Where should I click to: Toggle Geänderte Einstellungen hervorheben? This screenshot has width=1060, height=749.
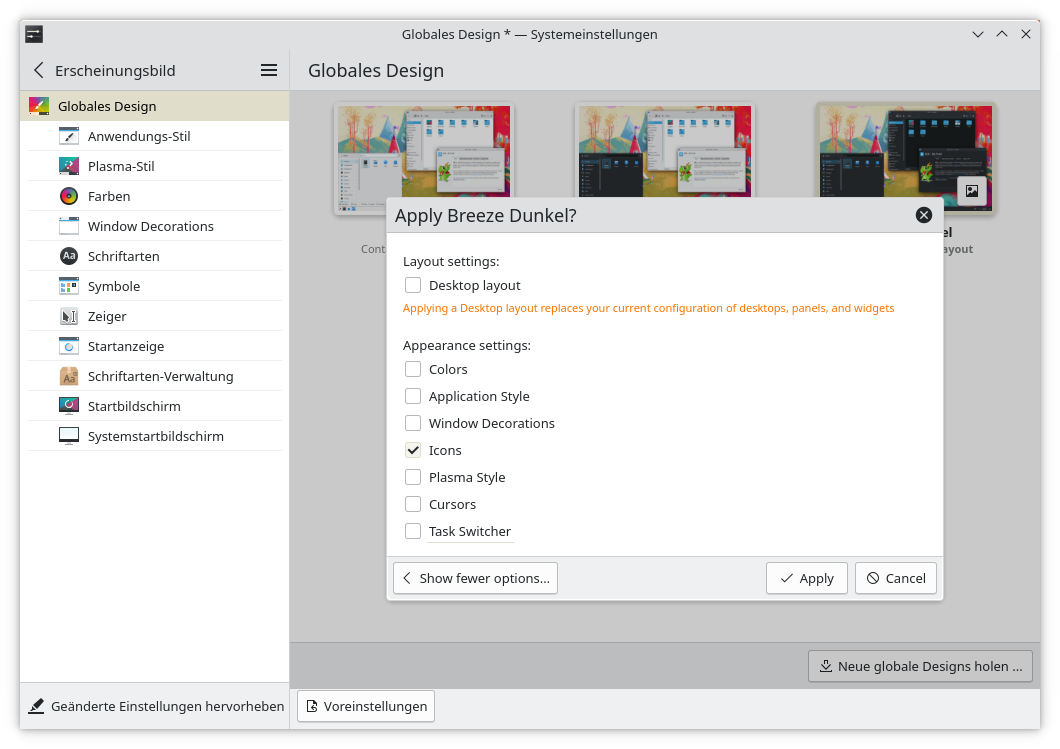click(155, 706)
